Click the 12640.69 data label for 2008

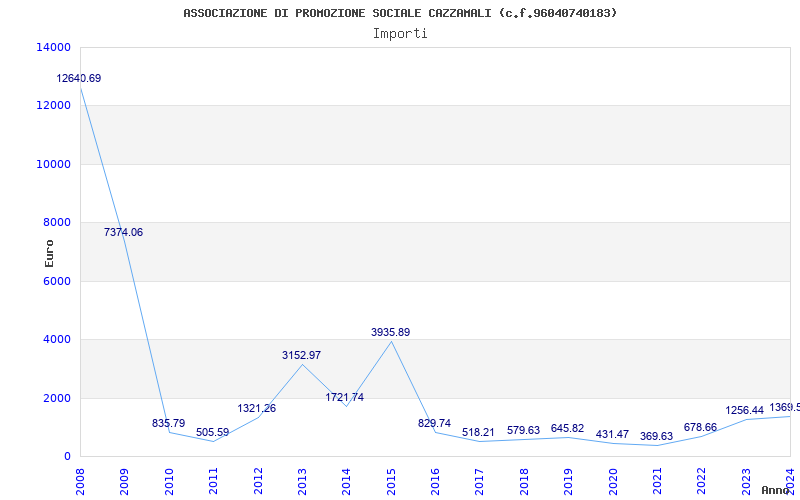(79, 78)
